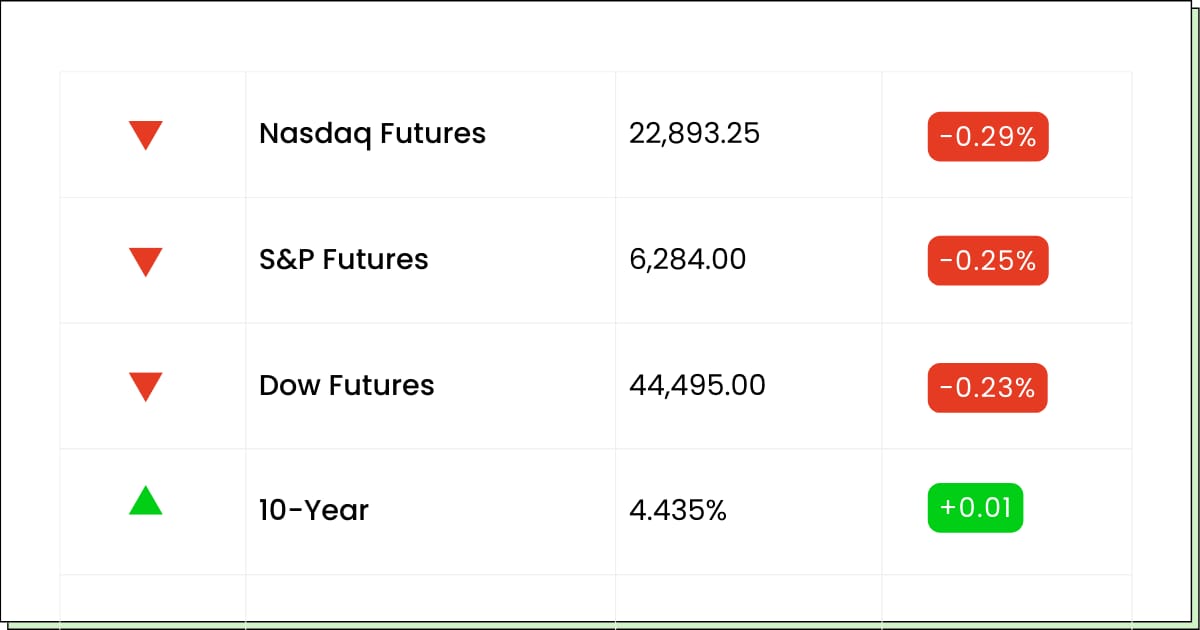Click the green +0.01 change badge
Viewport: 1200px width, 630px height.
tap(975, 508)
